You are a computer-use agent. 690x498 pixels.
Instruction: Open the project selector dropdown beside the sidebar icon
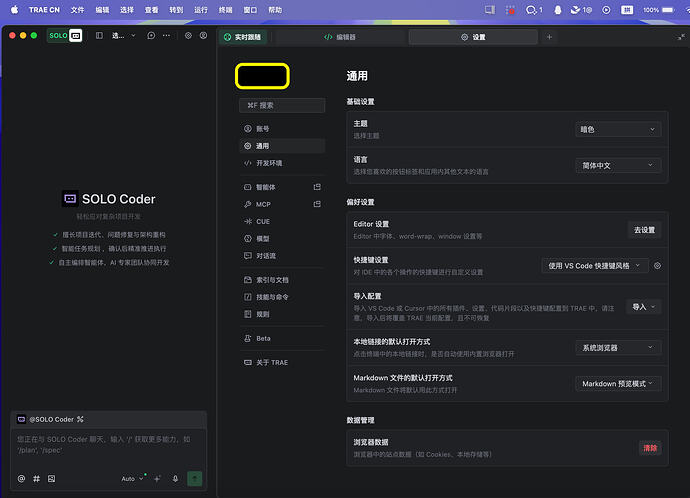[x=124, y=36]
